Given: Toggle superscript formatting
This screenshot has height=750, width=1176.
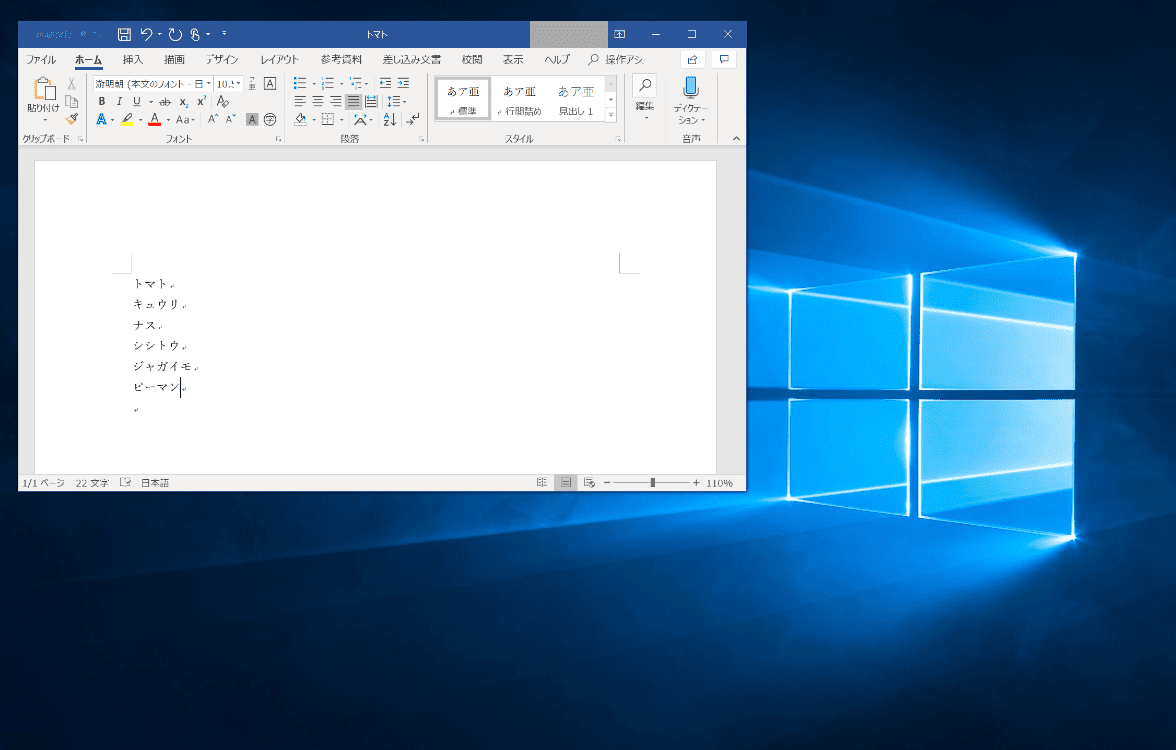Looking at the screenshot, I should [201, 101].
